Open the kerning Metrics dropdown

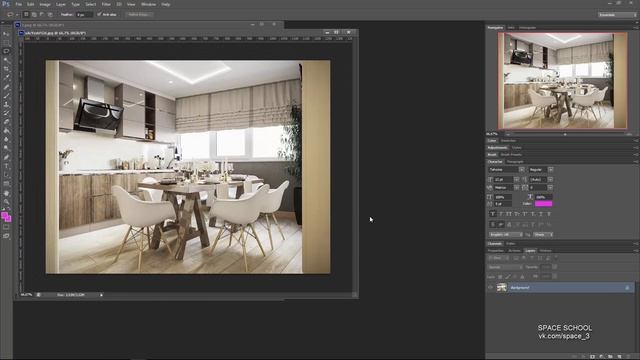point(517,187)
